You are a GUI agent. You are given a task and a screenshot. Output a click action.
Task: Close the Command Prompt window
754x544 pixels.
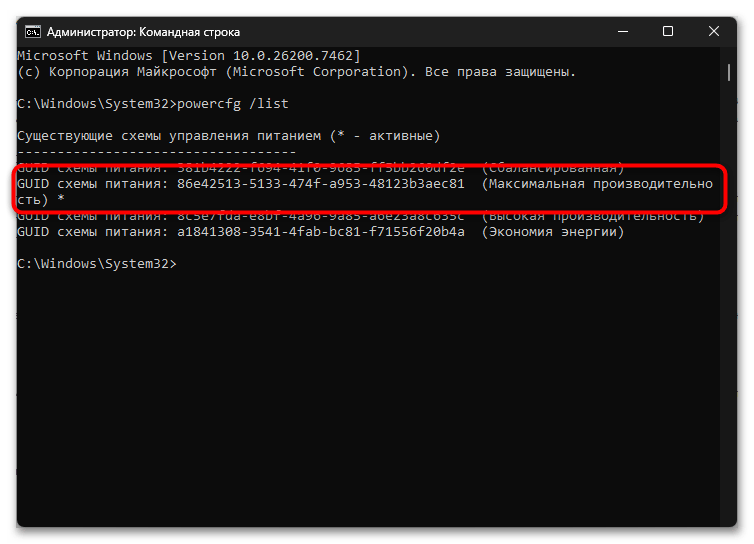[x=714, y=32]
